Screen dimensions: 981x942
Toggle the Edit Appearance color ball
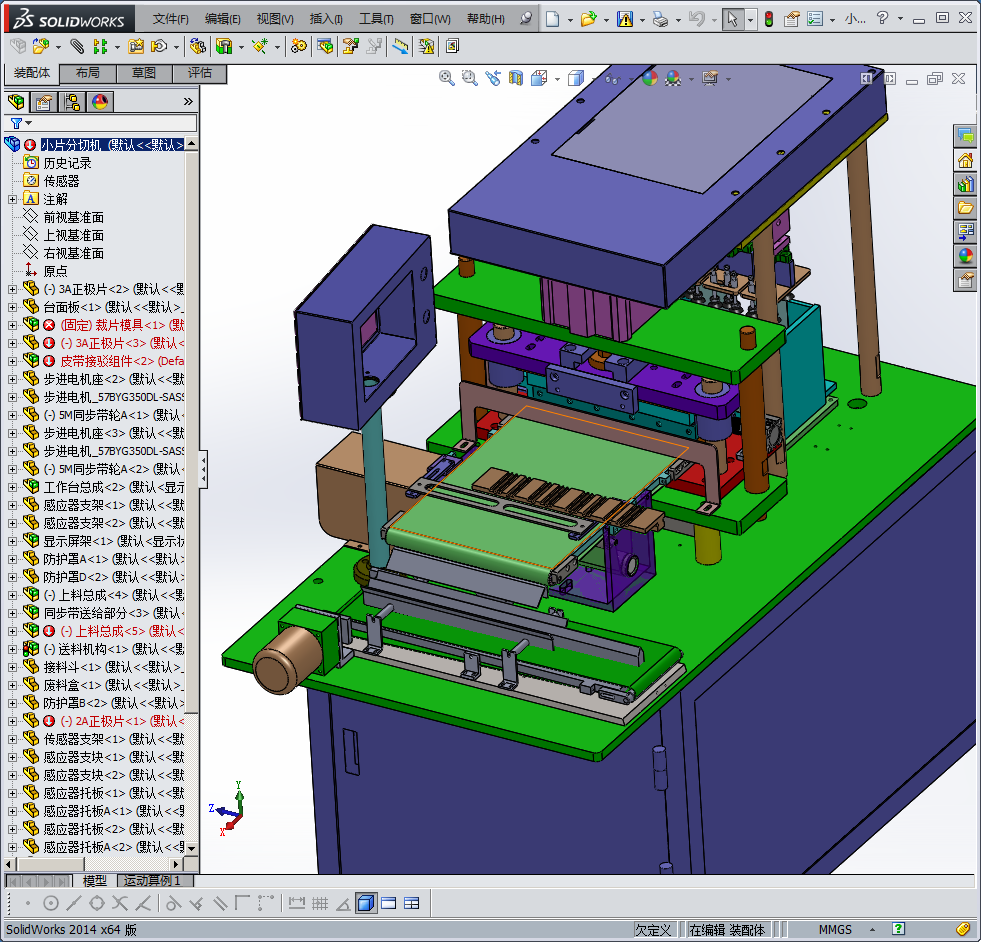[650, 78]
